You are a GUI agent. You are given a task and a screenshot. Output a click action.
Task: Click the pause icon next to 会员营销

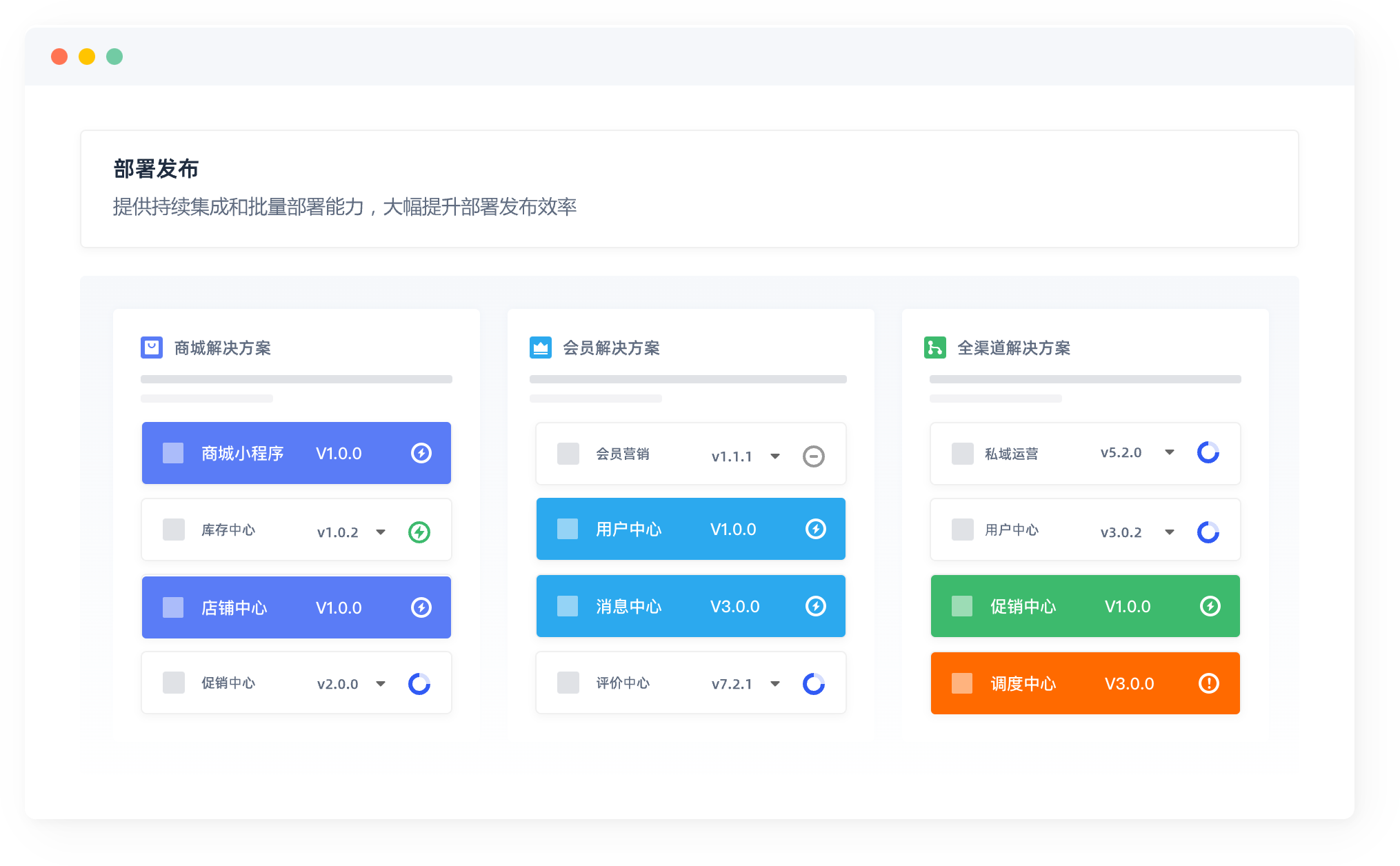click(814, 455)
